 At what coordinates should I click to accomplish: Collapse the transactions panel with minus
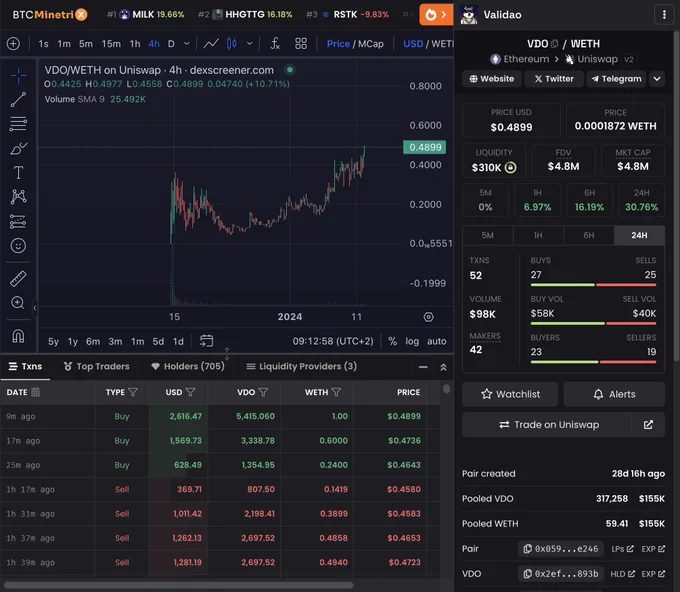(423, 367)
